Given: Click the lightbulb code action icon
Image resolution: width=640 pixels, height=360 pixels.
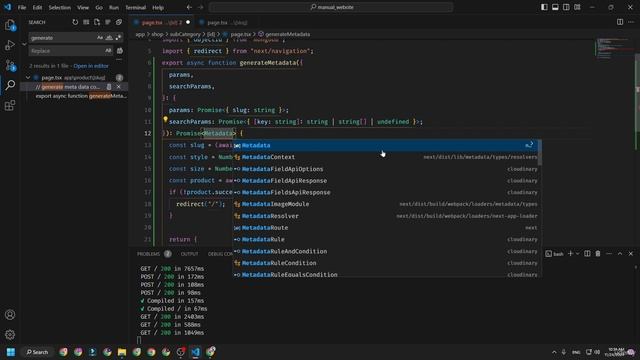Looking at the screenshot, I should pos(165,120).
